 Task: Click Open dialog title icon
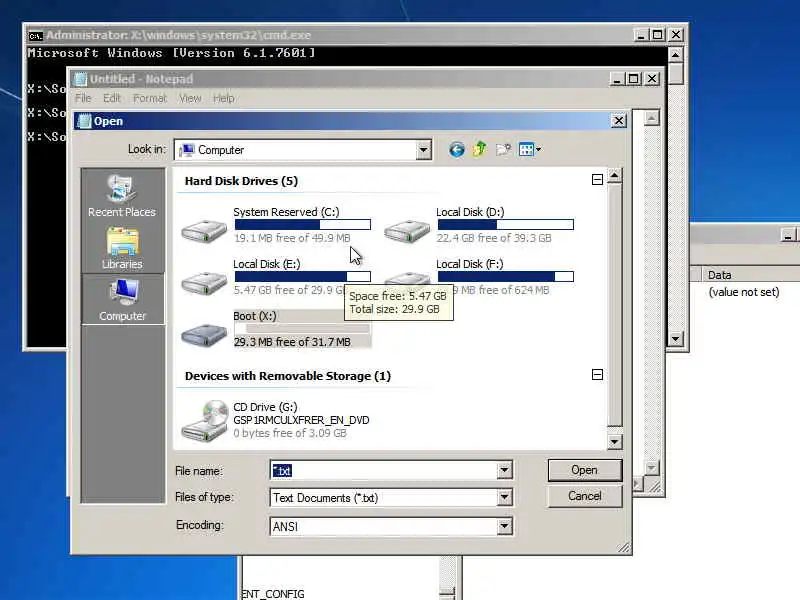84,121
